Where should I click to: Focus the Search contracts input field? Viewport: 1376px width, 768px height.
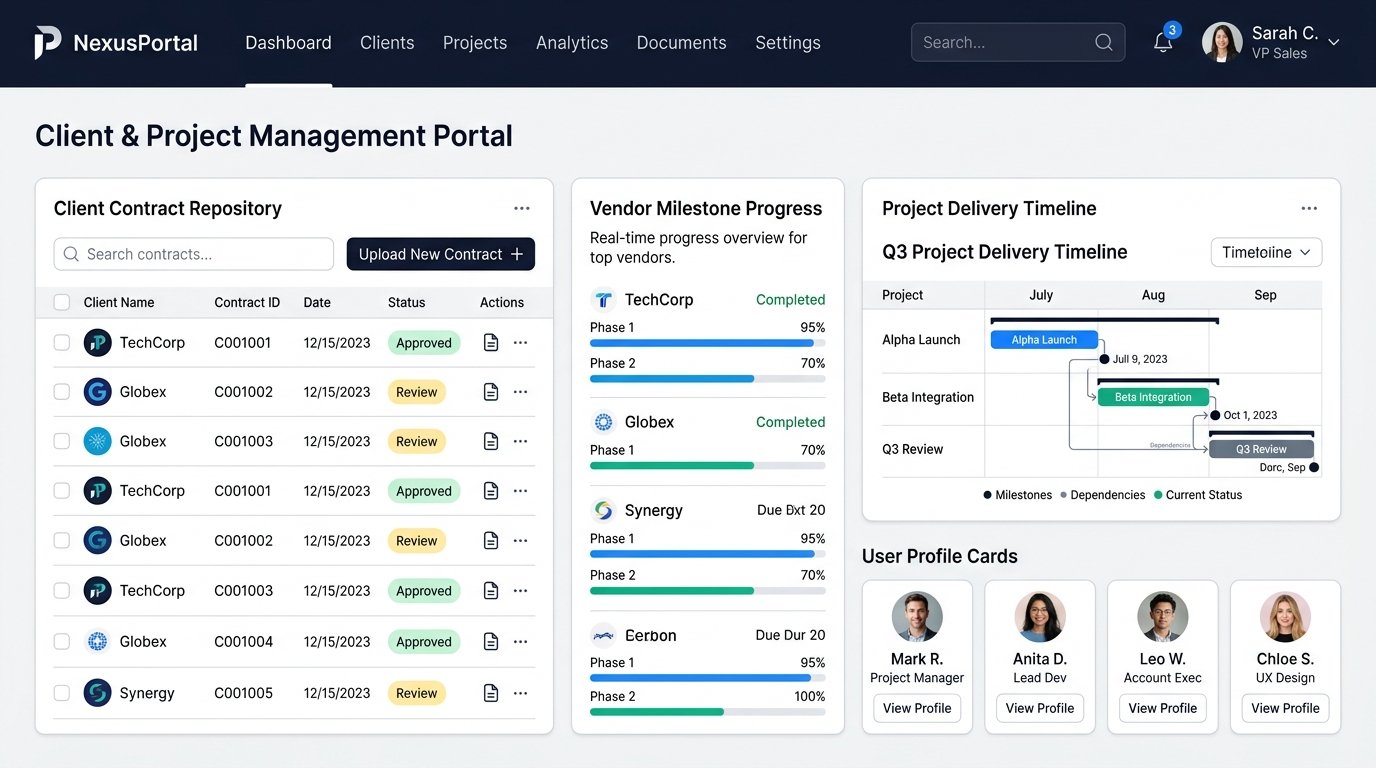194,254
